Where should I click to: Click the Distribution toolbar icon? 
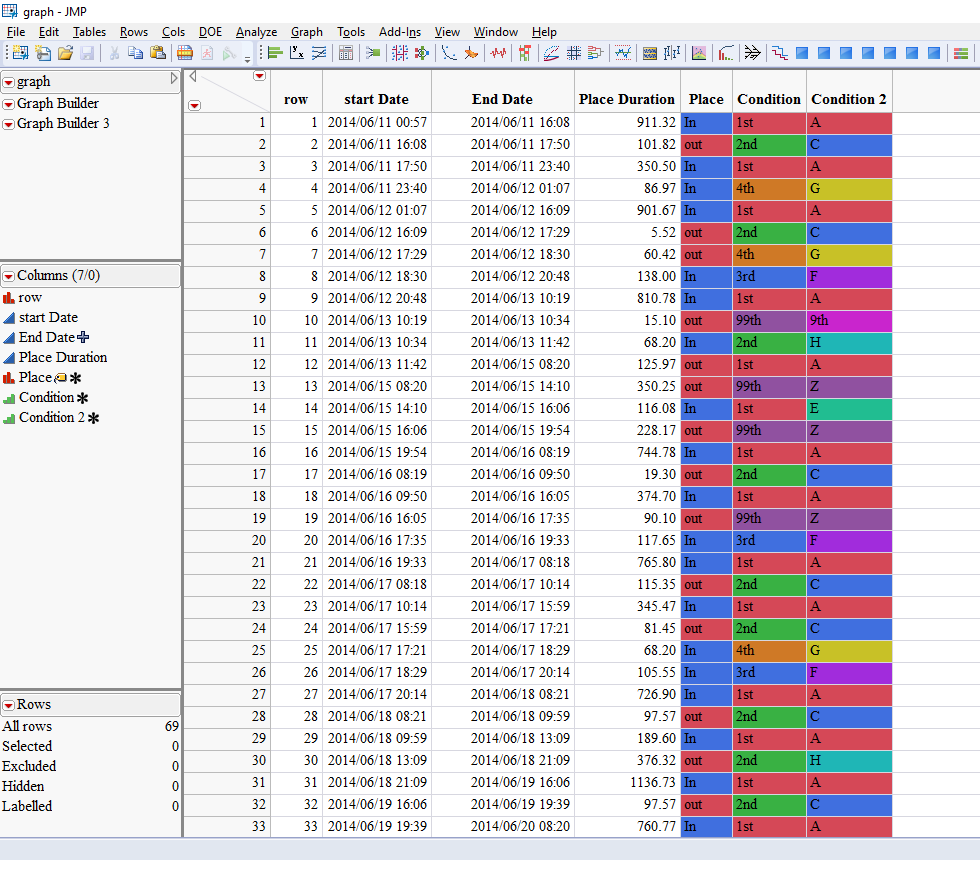coord(274,53)
